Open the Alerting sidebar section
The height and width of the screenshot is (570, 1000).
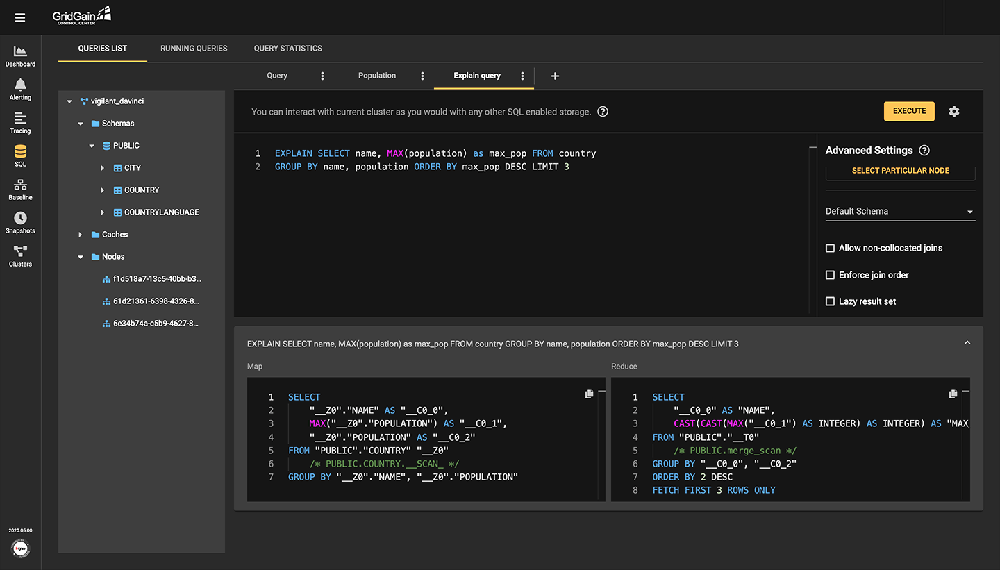(x=20, y=89)
